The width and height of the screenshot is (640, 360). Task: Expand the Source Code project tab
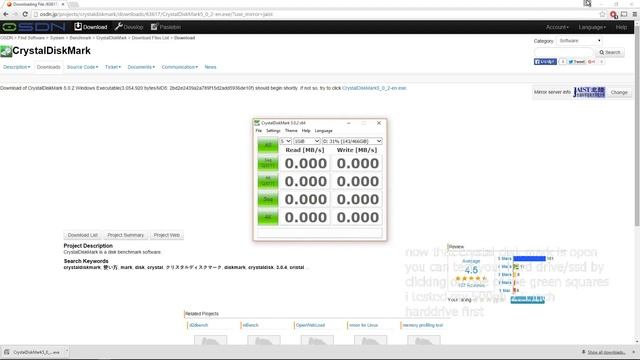[x=82, y=67]
